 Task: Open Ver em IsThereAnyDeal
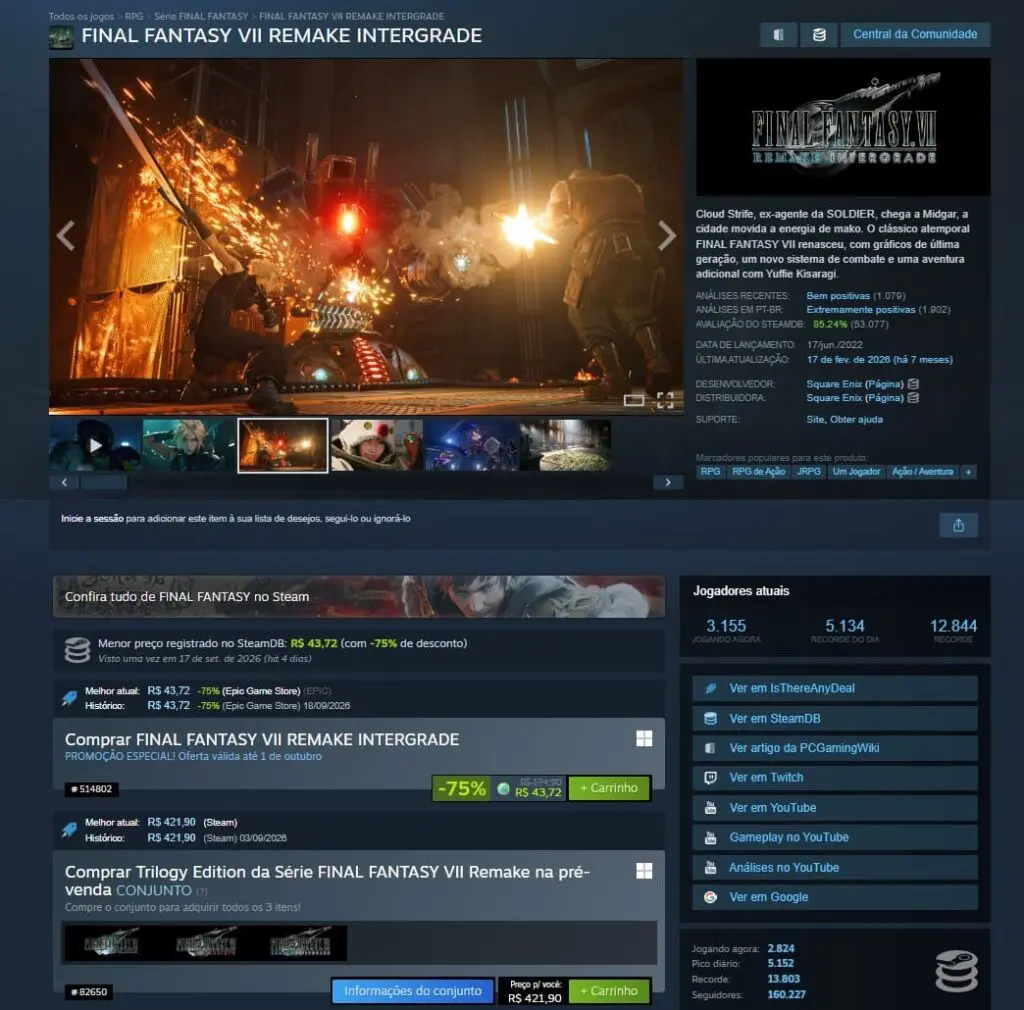(835, 688)
